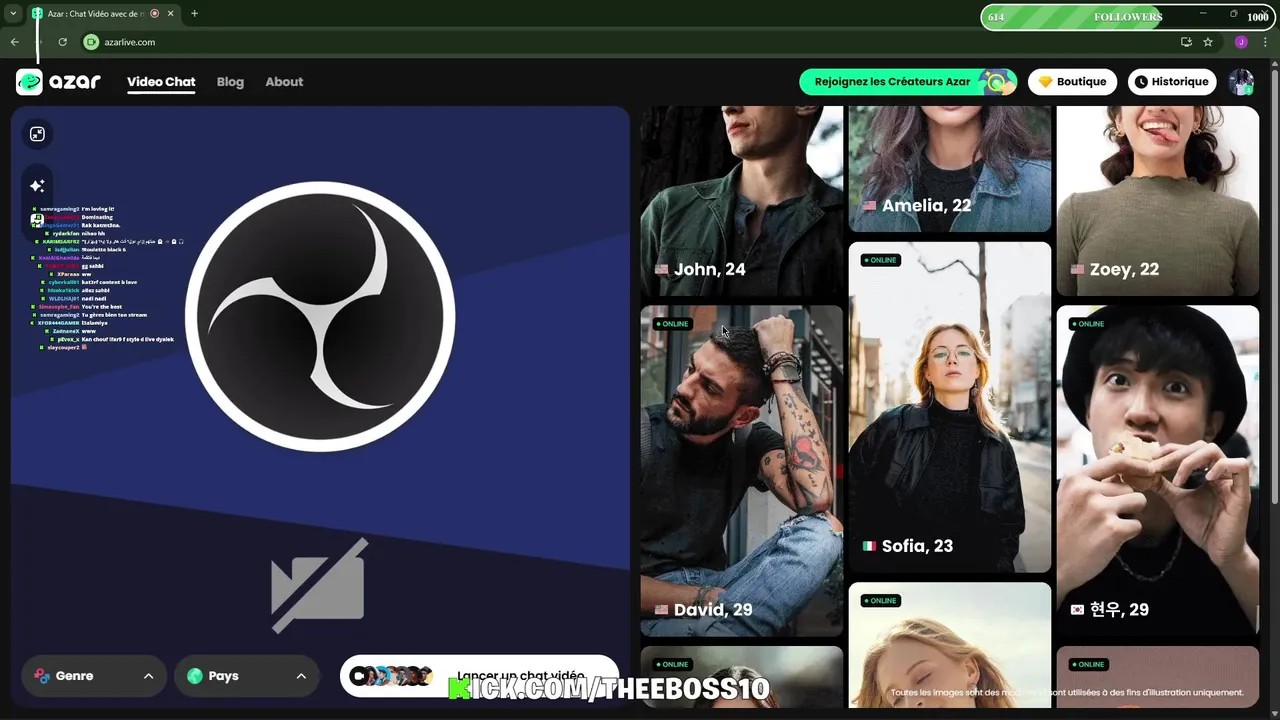Screen dimensions: 1280x720
Task: Close the Azar browser tab
Action: click(170, 14)
